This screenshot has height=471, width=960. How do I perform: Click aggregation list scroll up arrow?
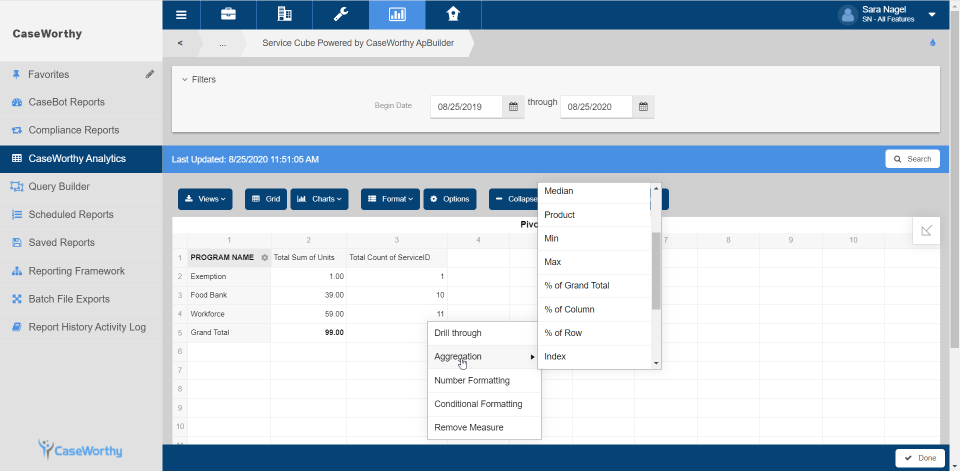(656, 188)
